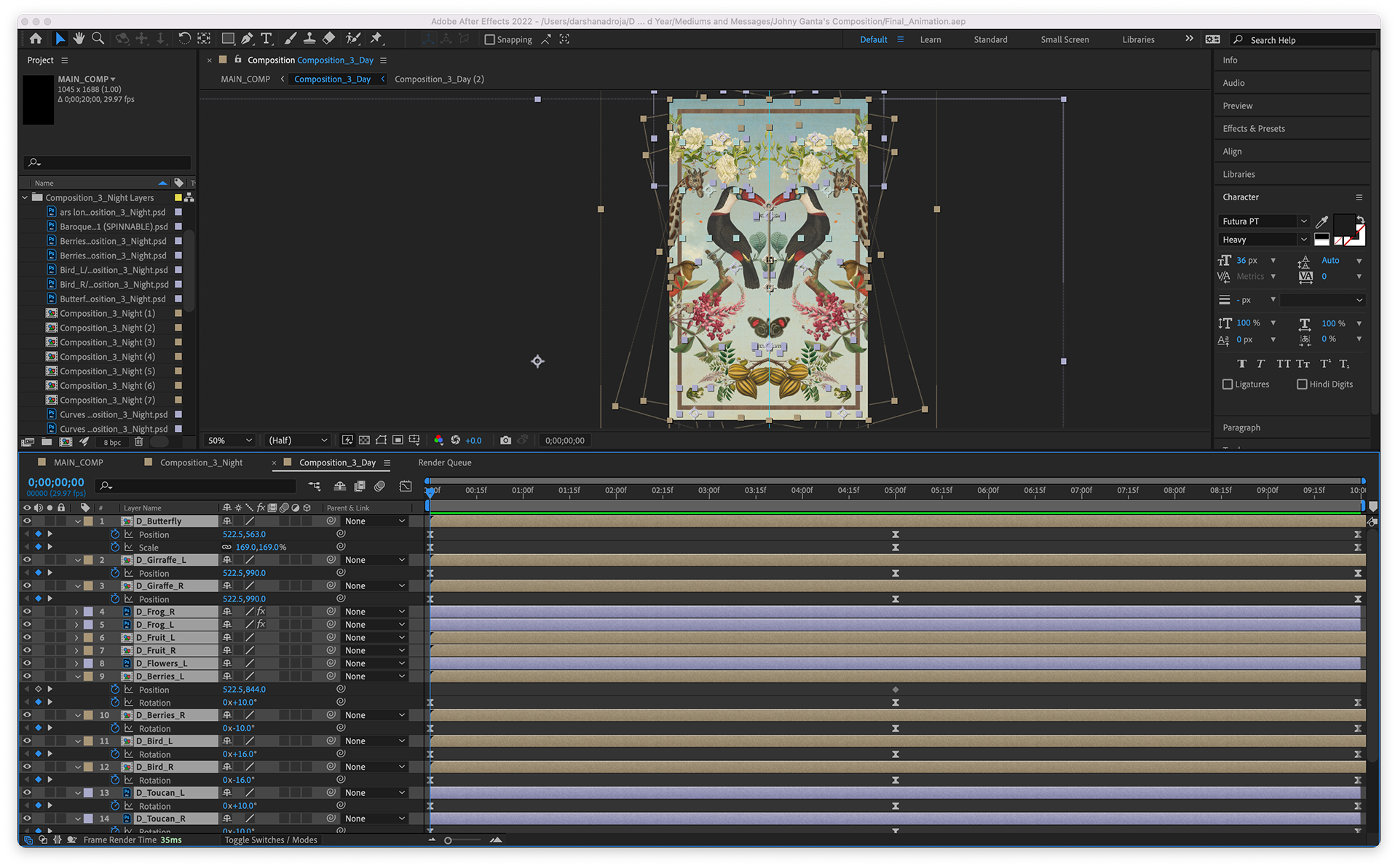Open the Render Queue tab
The width and height of the screenshot is (1398, 868).
click(444, 463)
